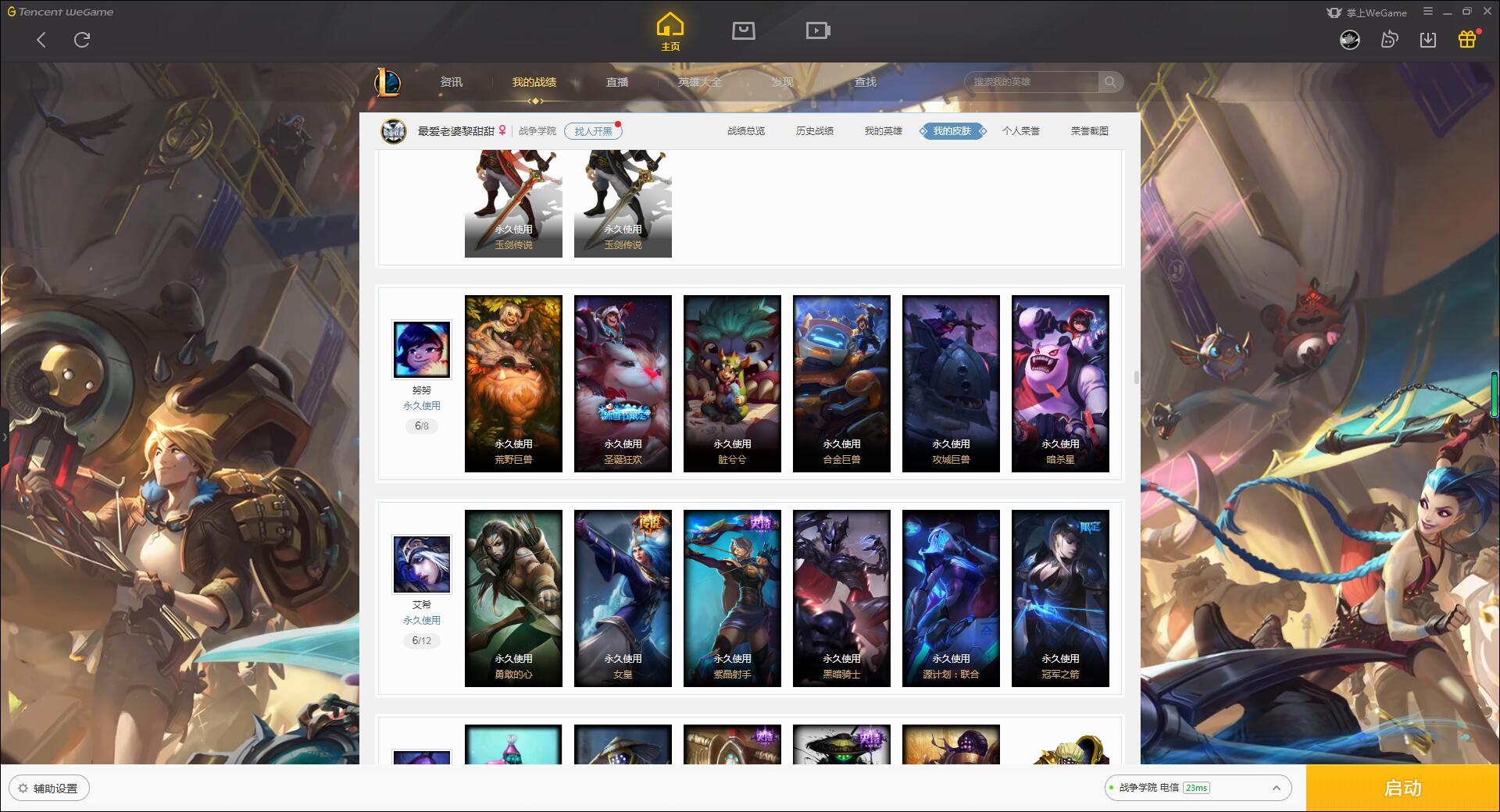Image resolution: width=1500 pixels, height=812 pixels.
Task: Open the 掌上WeGame mobile link
Action: coord(1366,12)
